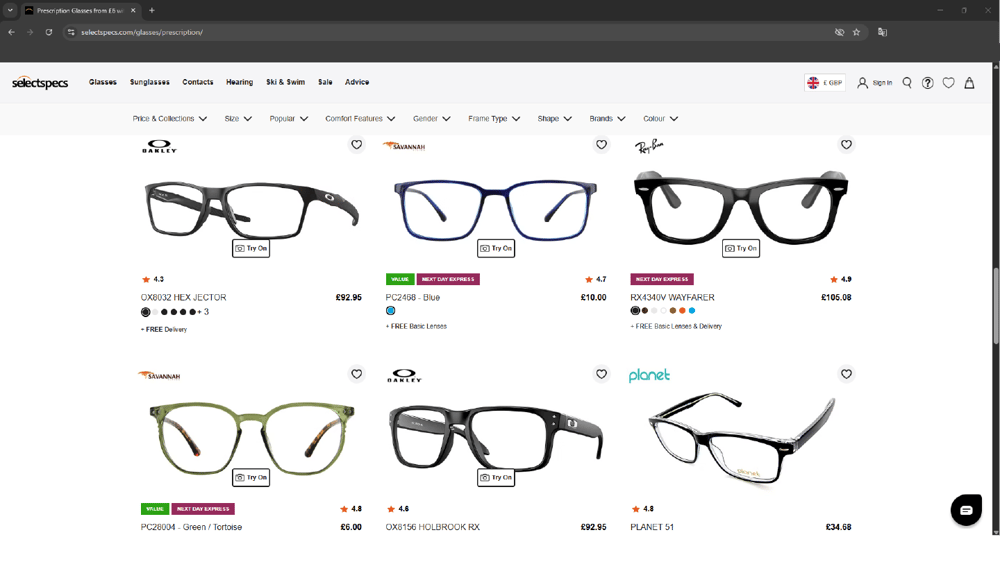Expand the Frame Type filter
The width and height of the screenshot is (1000, 562).
[494, 119]
